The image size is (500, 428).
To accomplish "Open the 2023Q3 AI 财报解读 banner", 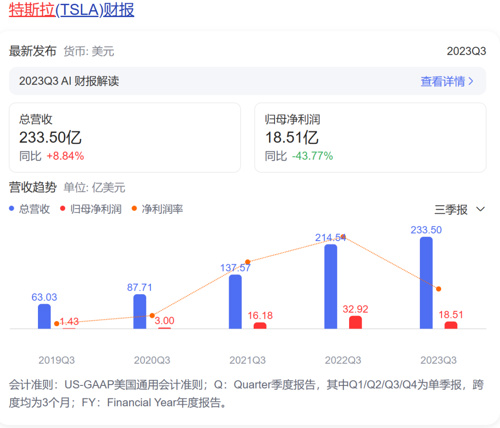I will (x=247, y=81).
